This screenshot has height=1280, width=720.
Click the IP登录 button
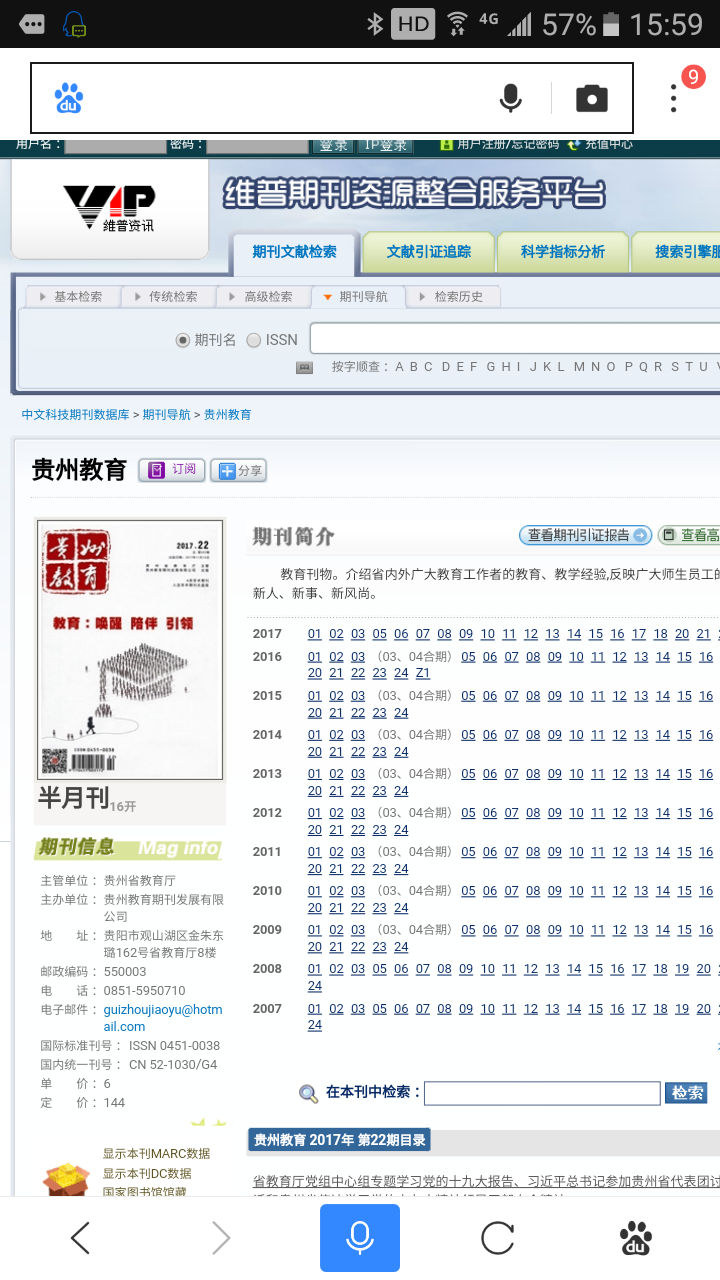385,146
